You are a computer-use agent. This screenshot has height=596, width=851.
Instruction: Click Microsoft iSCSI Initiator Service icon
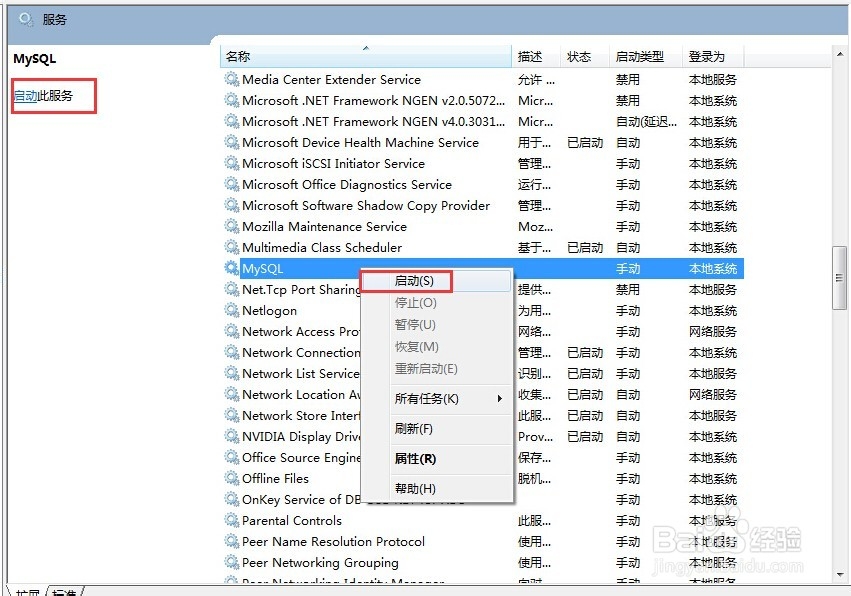click(232, 163)
